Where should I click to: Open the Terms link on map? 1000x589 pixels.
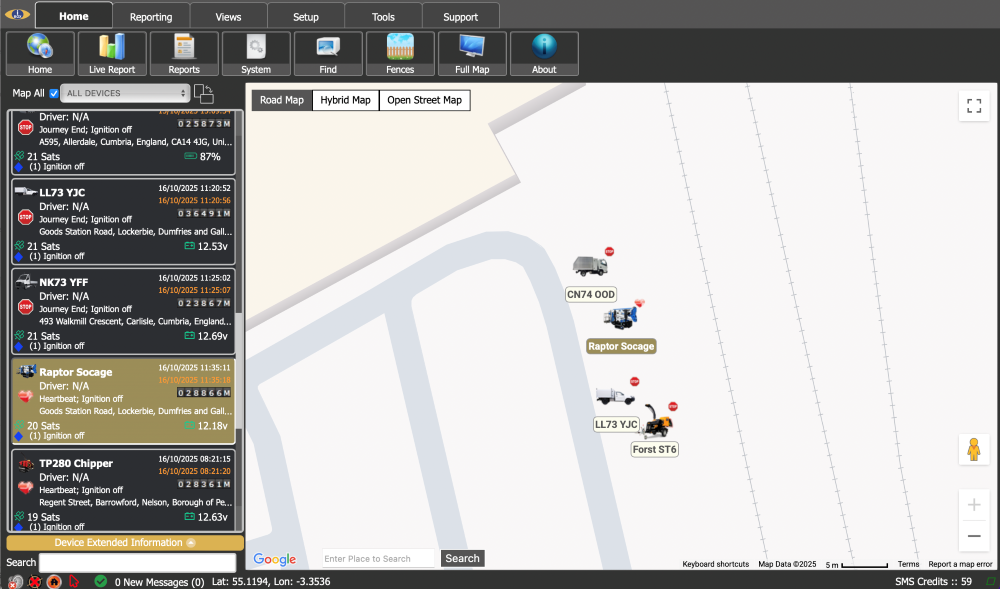pyautogui.click(x=908, y=564)
